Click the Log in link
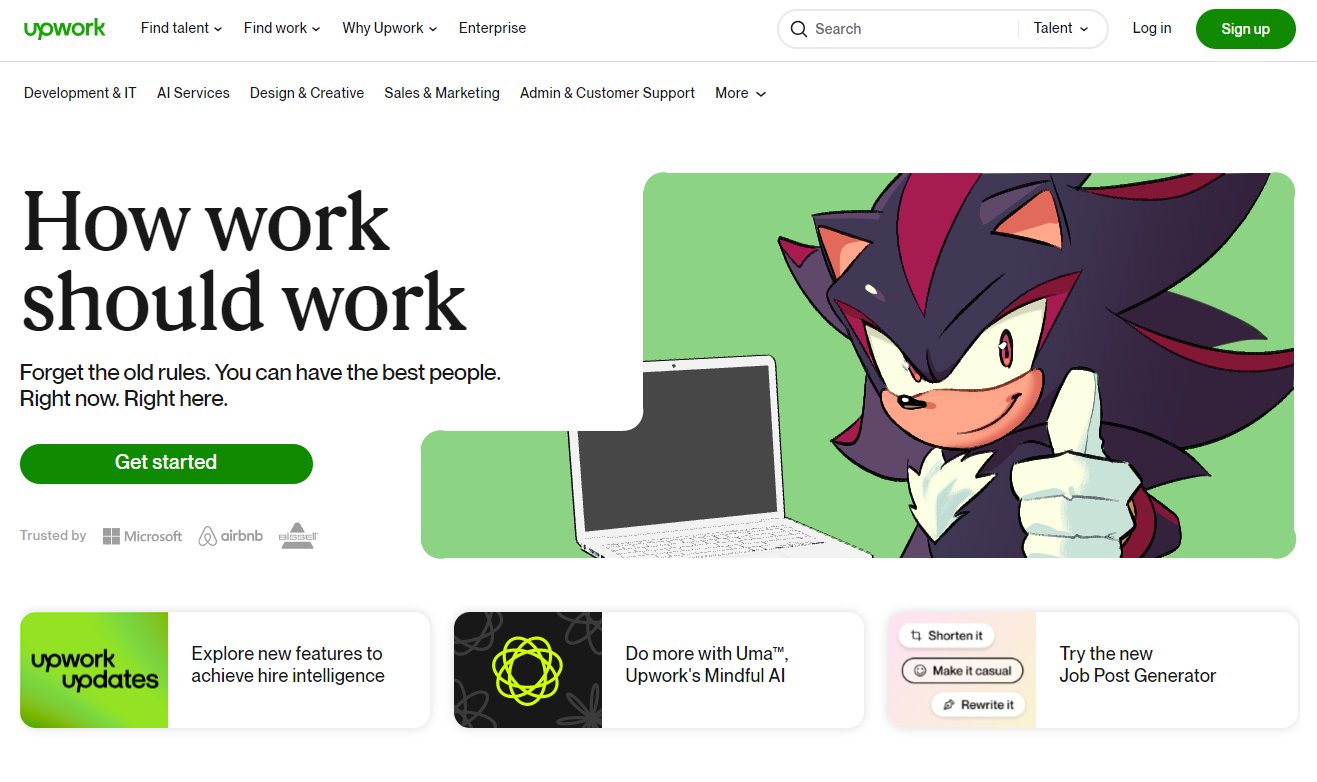 click(x=1152, y=28)
